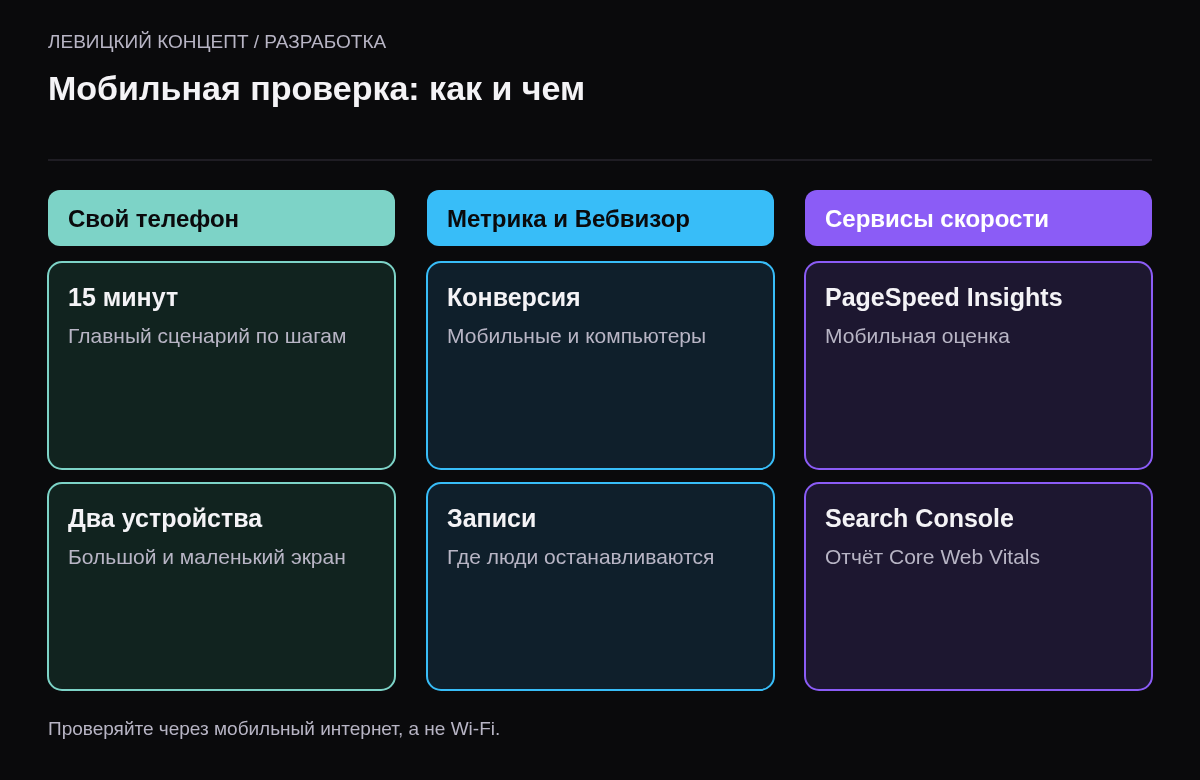The image size is (1200, 780).
Task: Click the footer note about mobile internet
Action: pos(274,729)
